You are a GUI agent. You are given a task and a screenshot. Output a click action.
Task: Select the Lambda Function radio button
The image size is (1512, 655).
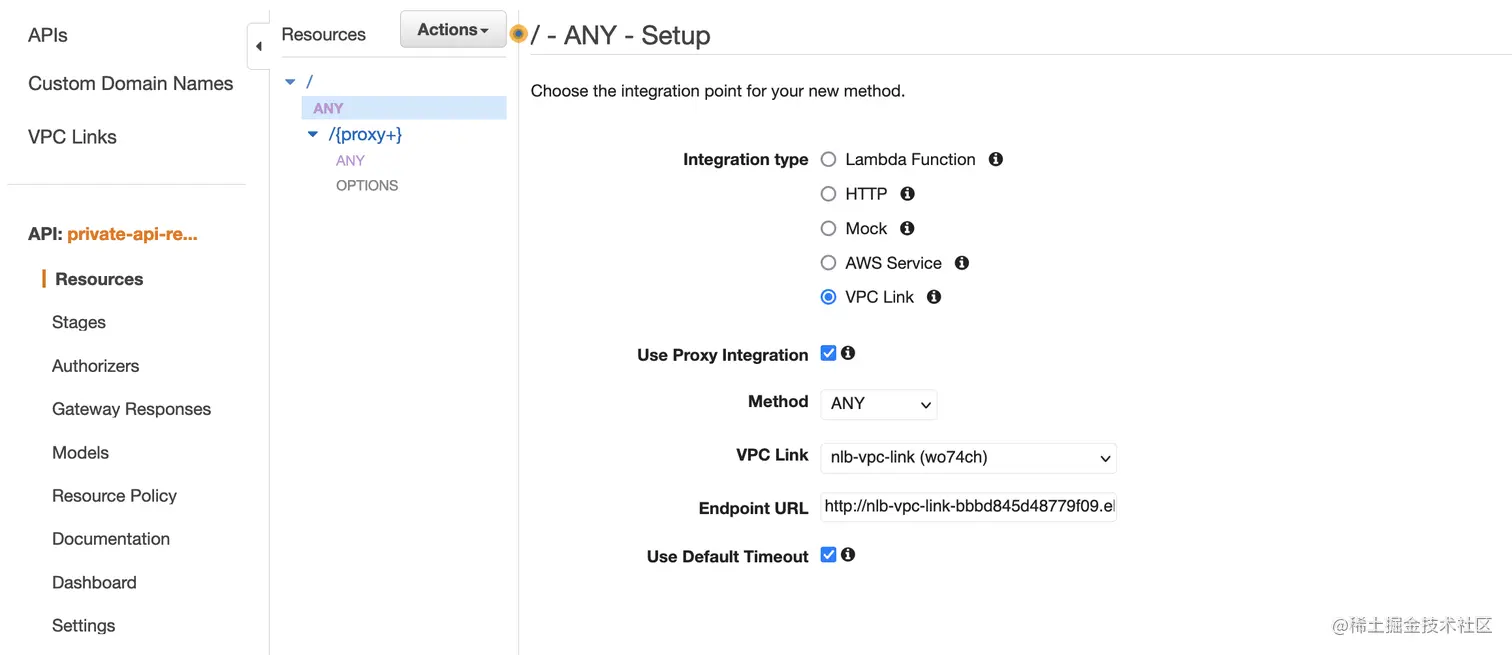click(x=828, y=159)
